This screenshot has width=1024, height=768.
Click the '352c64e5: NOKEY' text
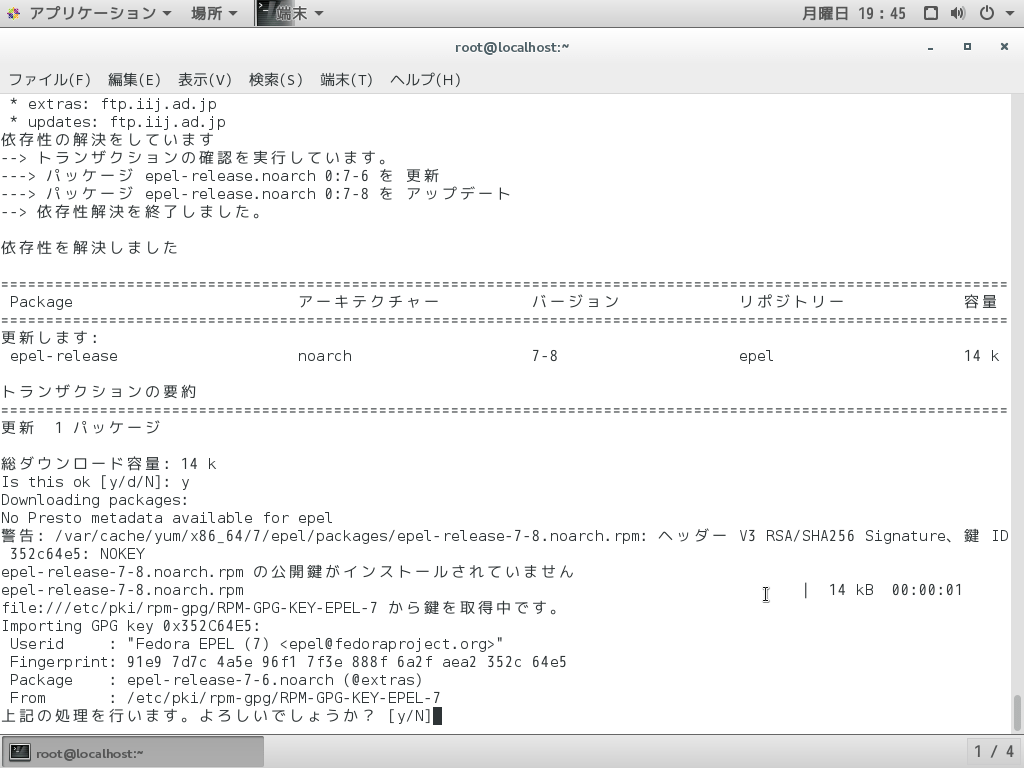click(x=77, y=554)
